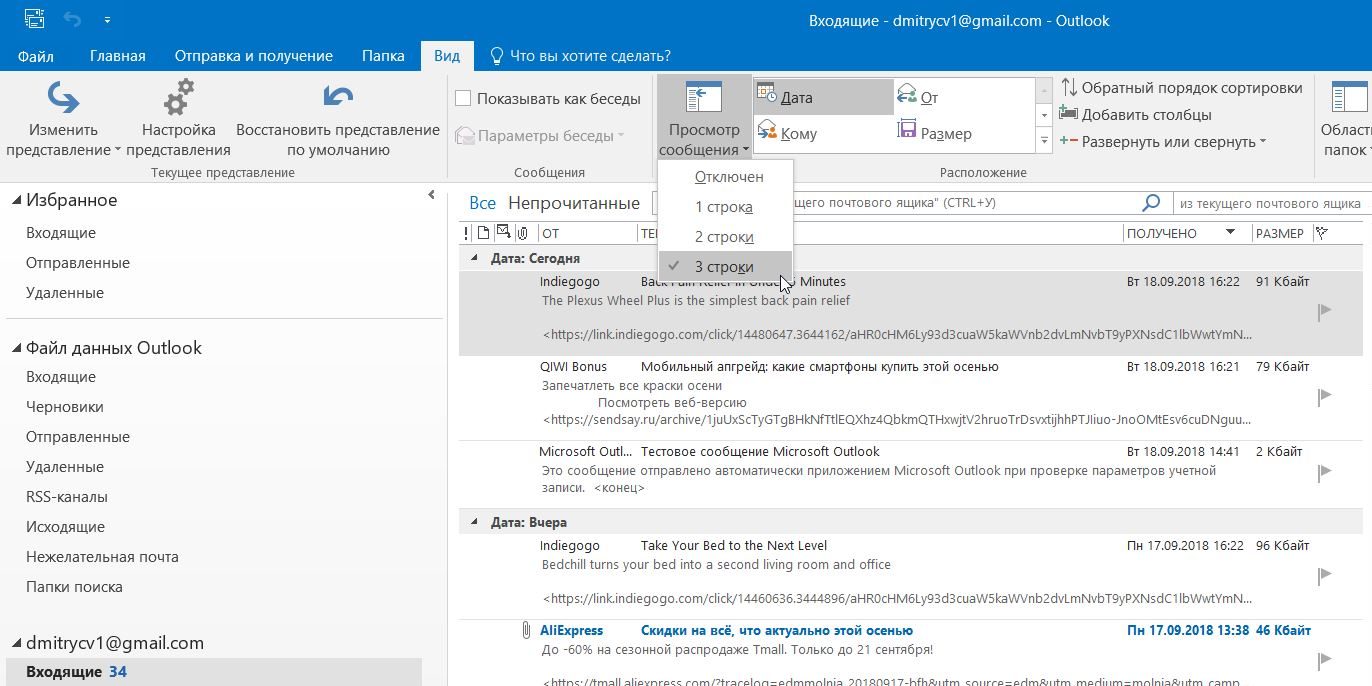Click the search magnifier icon
This screenshot has height=686, width=1372.
pyautogui.click(x=1152, y=203)
